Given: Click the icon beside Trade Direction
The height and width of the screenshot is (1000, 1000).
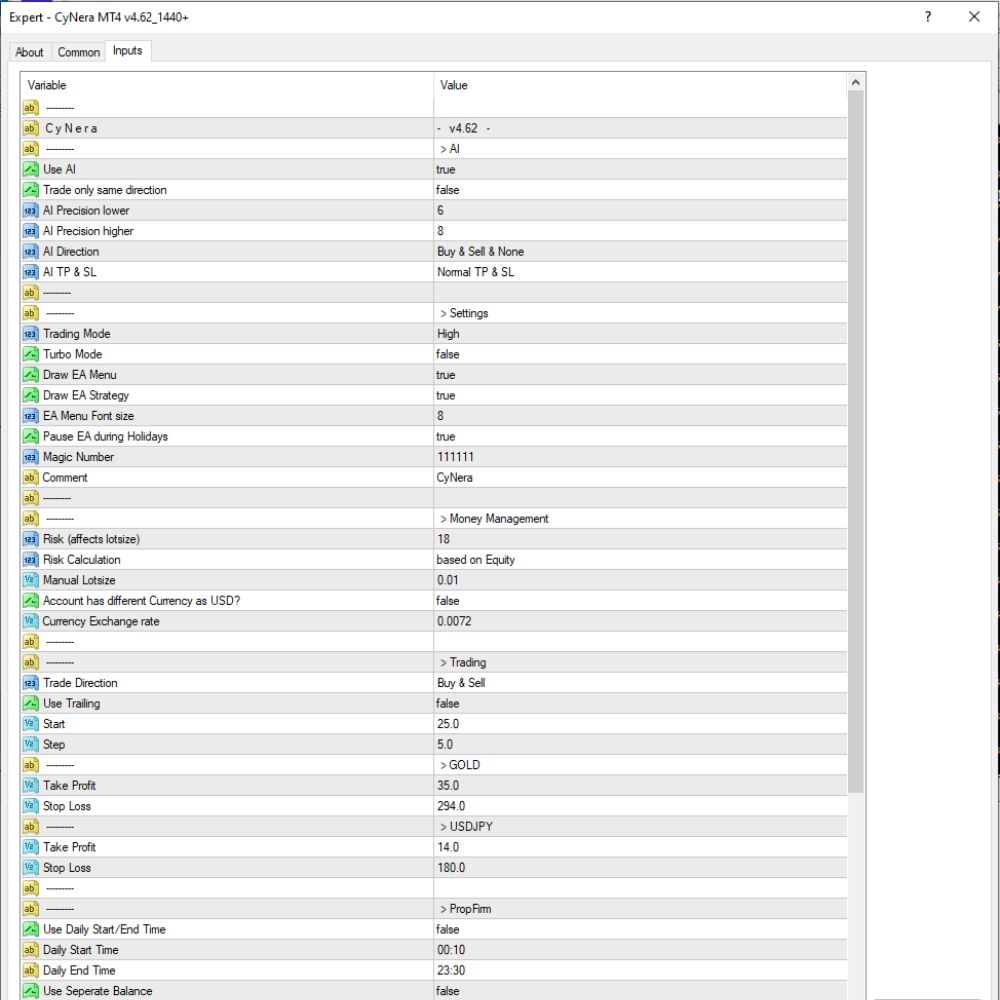Looking at the screenshot, I should 31,683.
